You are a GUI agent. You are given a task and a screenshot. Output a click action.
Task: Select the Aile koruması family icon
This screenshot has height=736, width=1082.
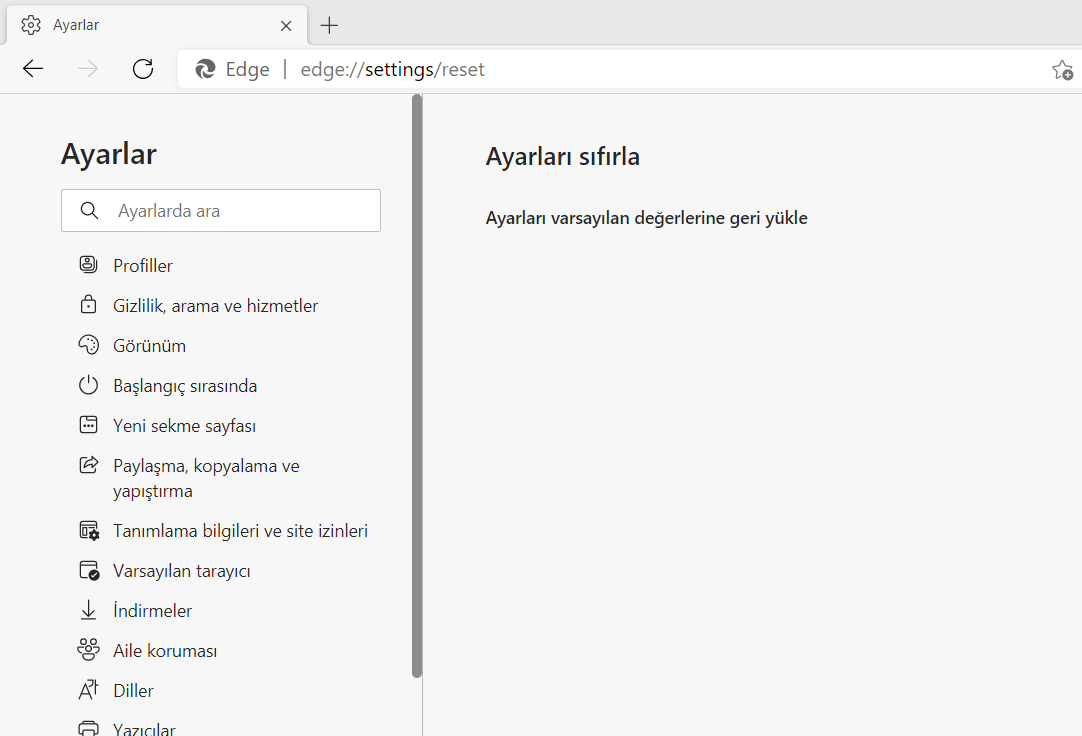tap(89, 650)
